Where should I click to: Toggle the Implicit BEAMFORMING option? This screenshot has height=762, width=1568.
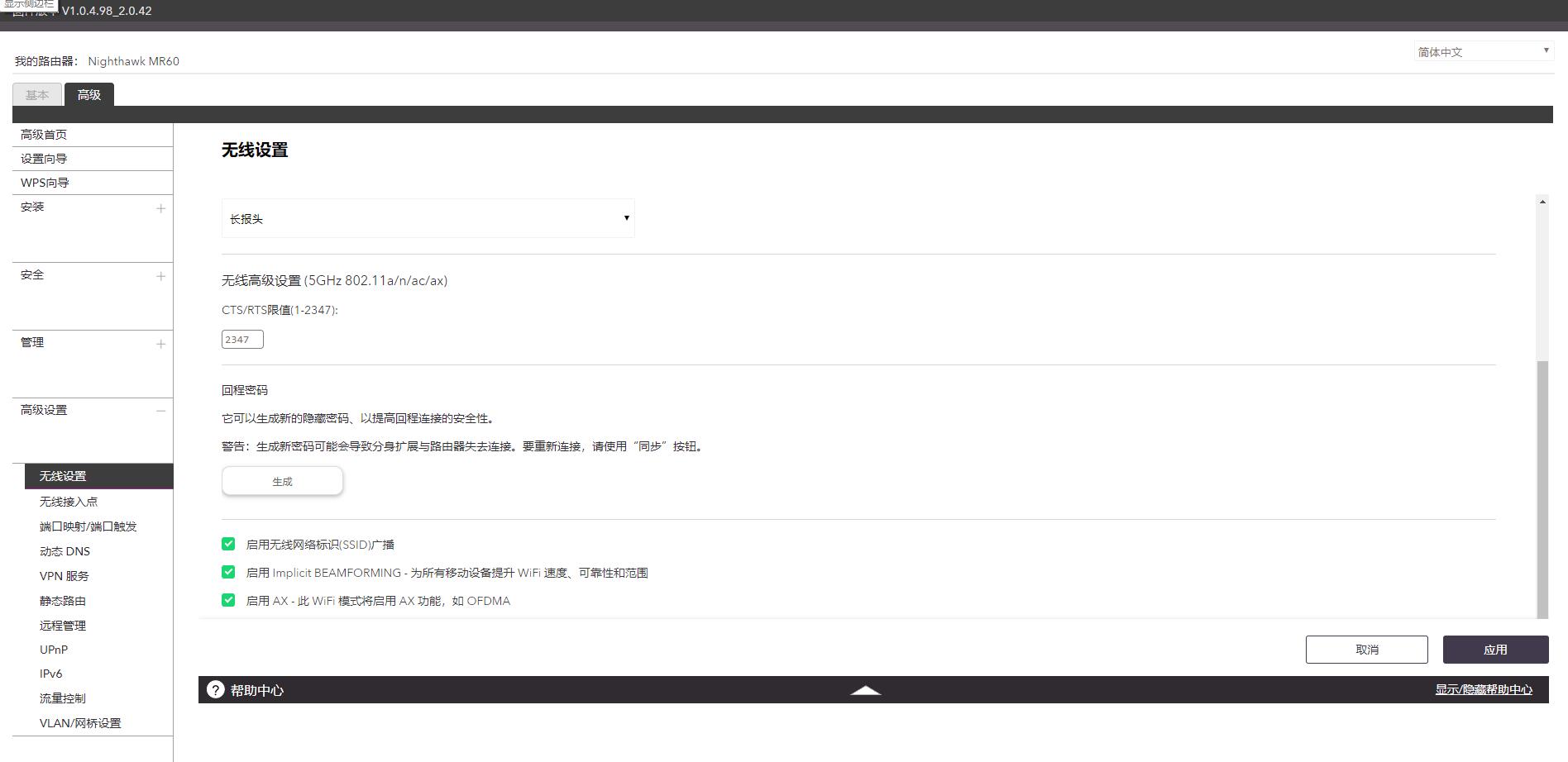[228, 572]
